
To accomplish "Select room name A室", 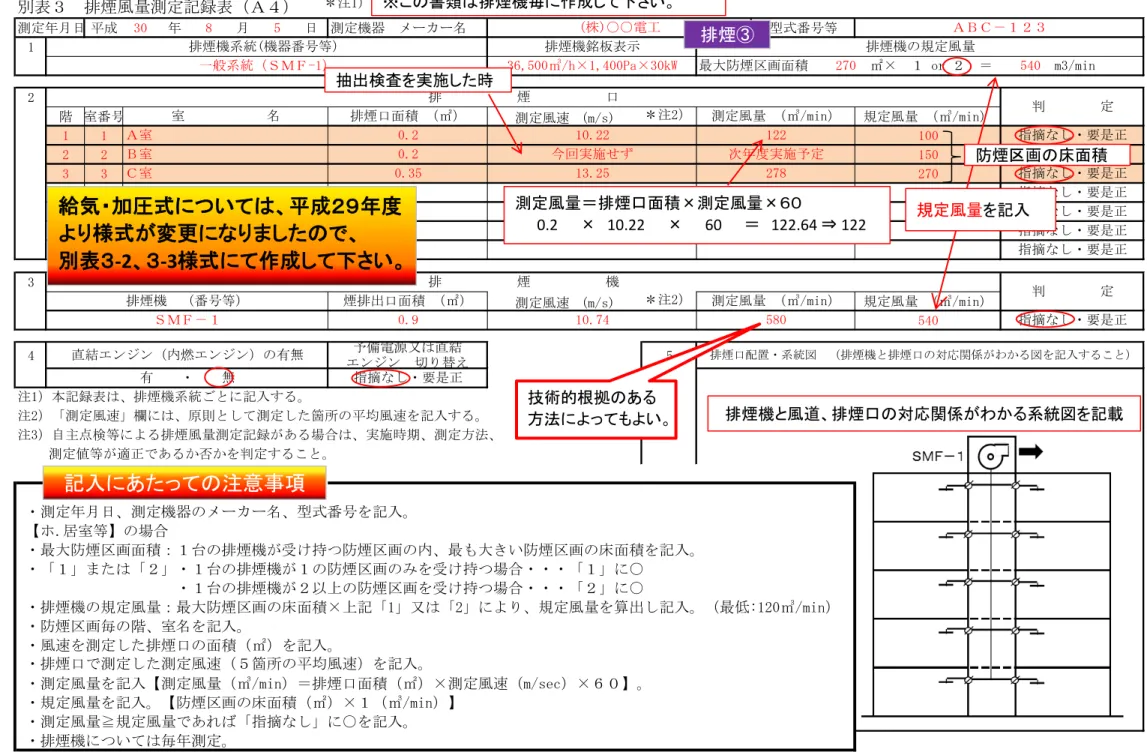I will click(139, 135).
